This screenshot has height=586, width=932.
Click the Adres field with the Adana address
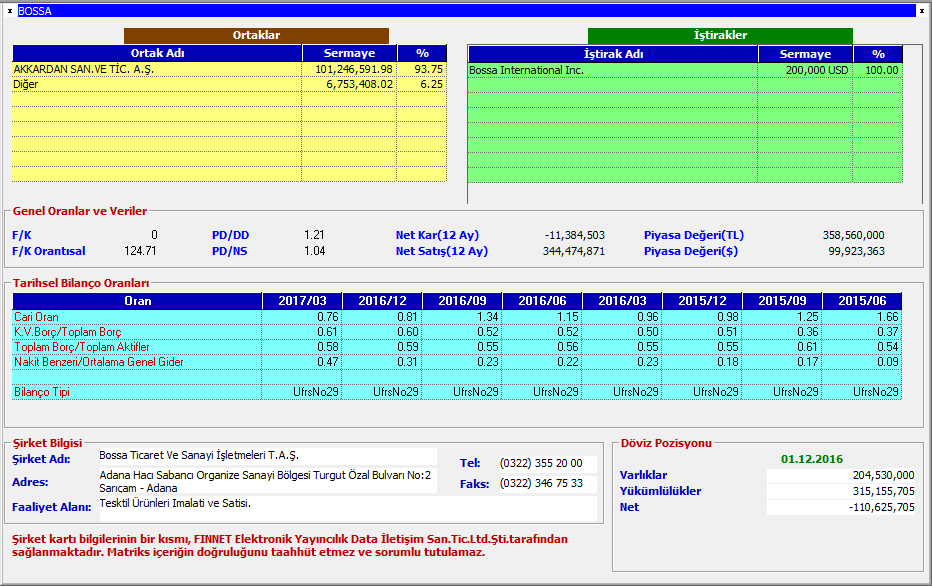point(267,481)
